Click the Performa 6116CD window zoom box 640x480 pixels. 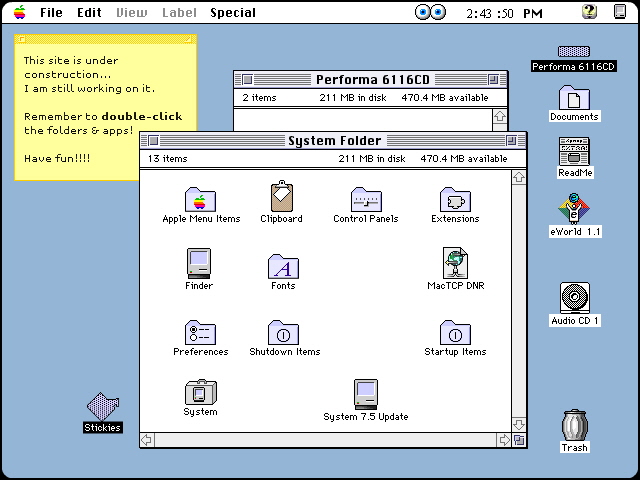(493, 80)
